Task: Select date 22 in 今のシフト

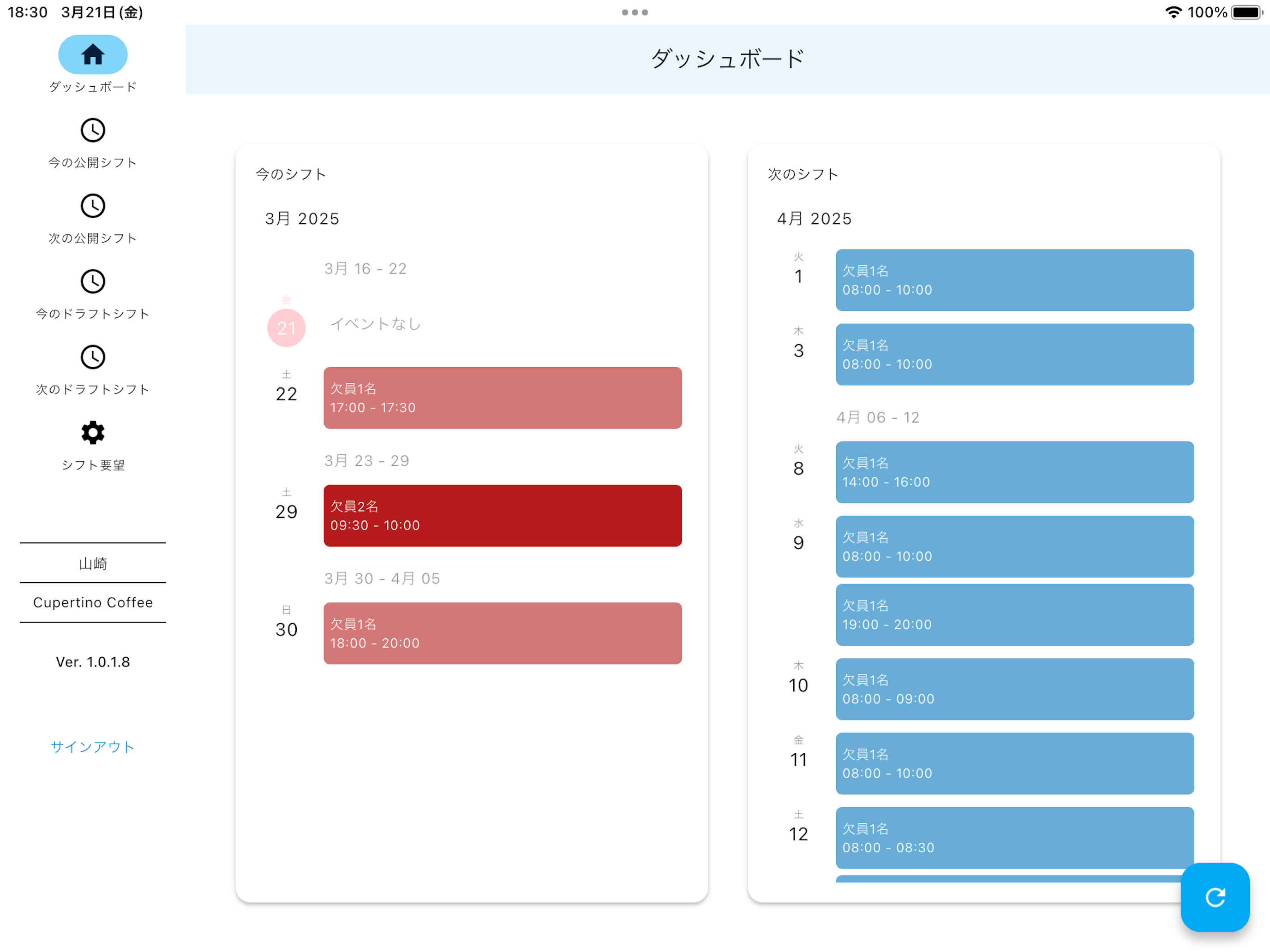Action: pyautogui.click(x=287, y=393)
